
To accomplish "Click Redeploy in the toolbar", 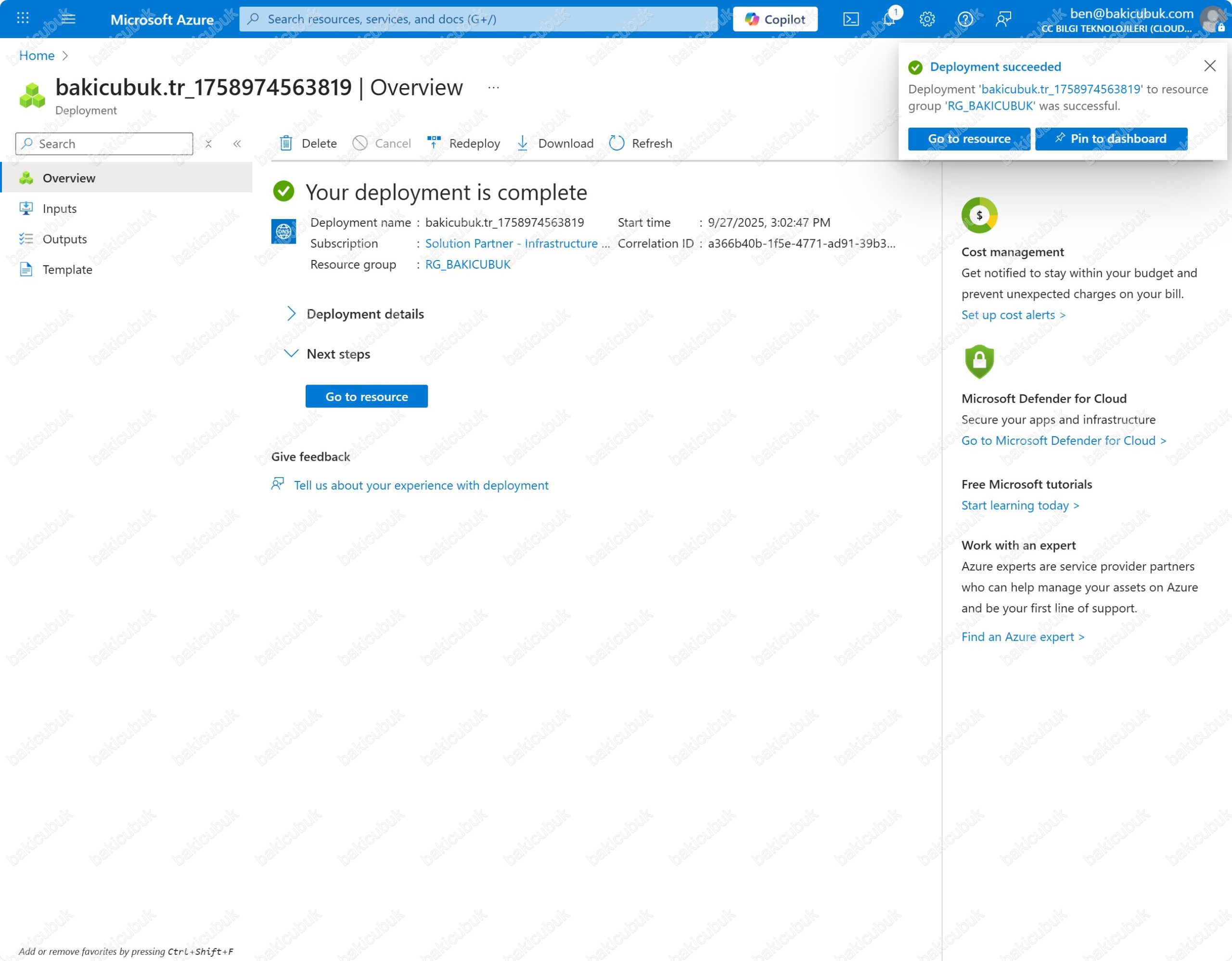I will pos(464,143).
